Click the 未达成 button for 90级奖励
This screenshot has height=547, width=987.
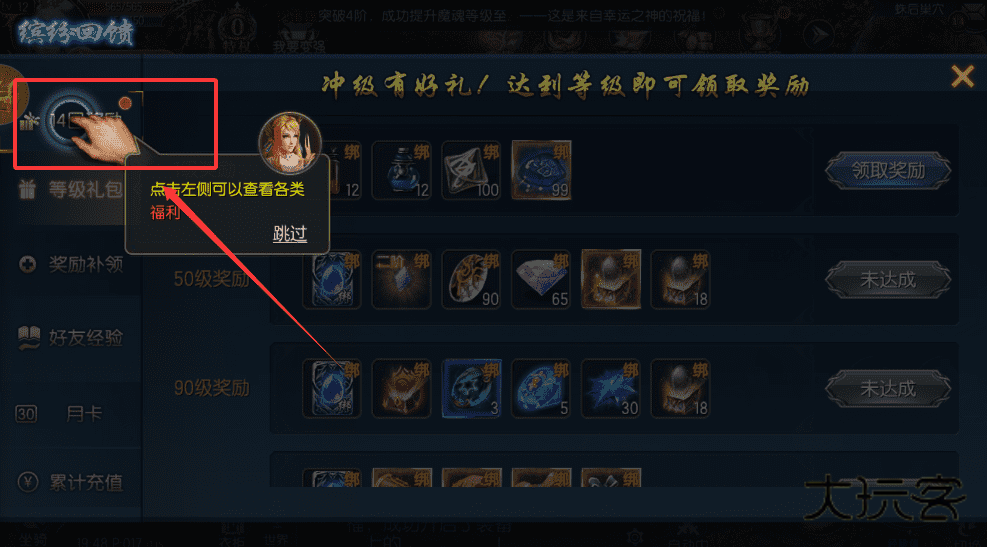pyautogui.click(x=888, y=388)
